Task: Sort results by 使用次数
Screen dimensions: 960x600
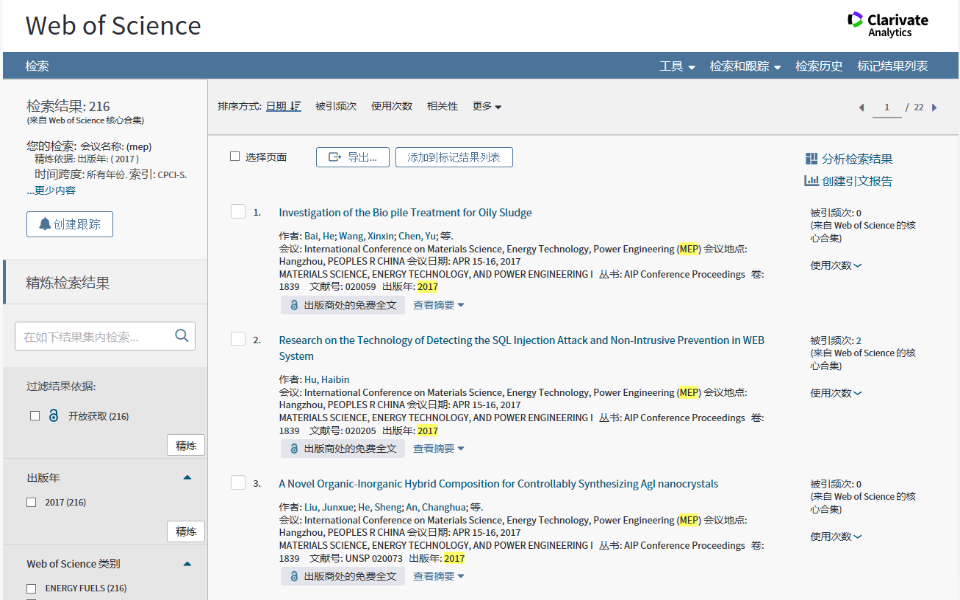Action: (x=392, y=106)
